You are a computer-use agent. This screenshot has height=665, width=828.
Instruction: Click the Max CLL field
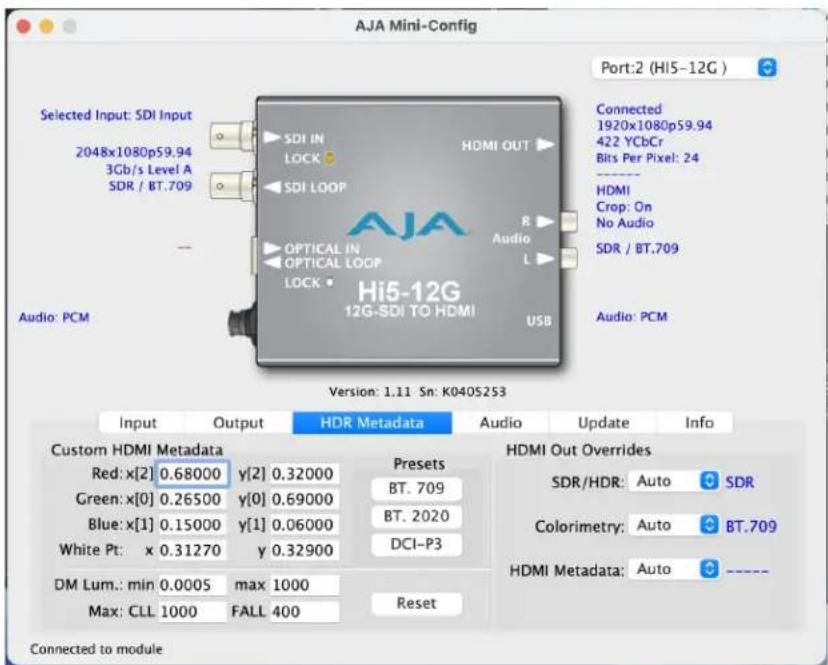(192, 612)
